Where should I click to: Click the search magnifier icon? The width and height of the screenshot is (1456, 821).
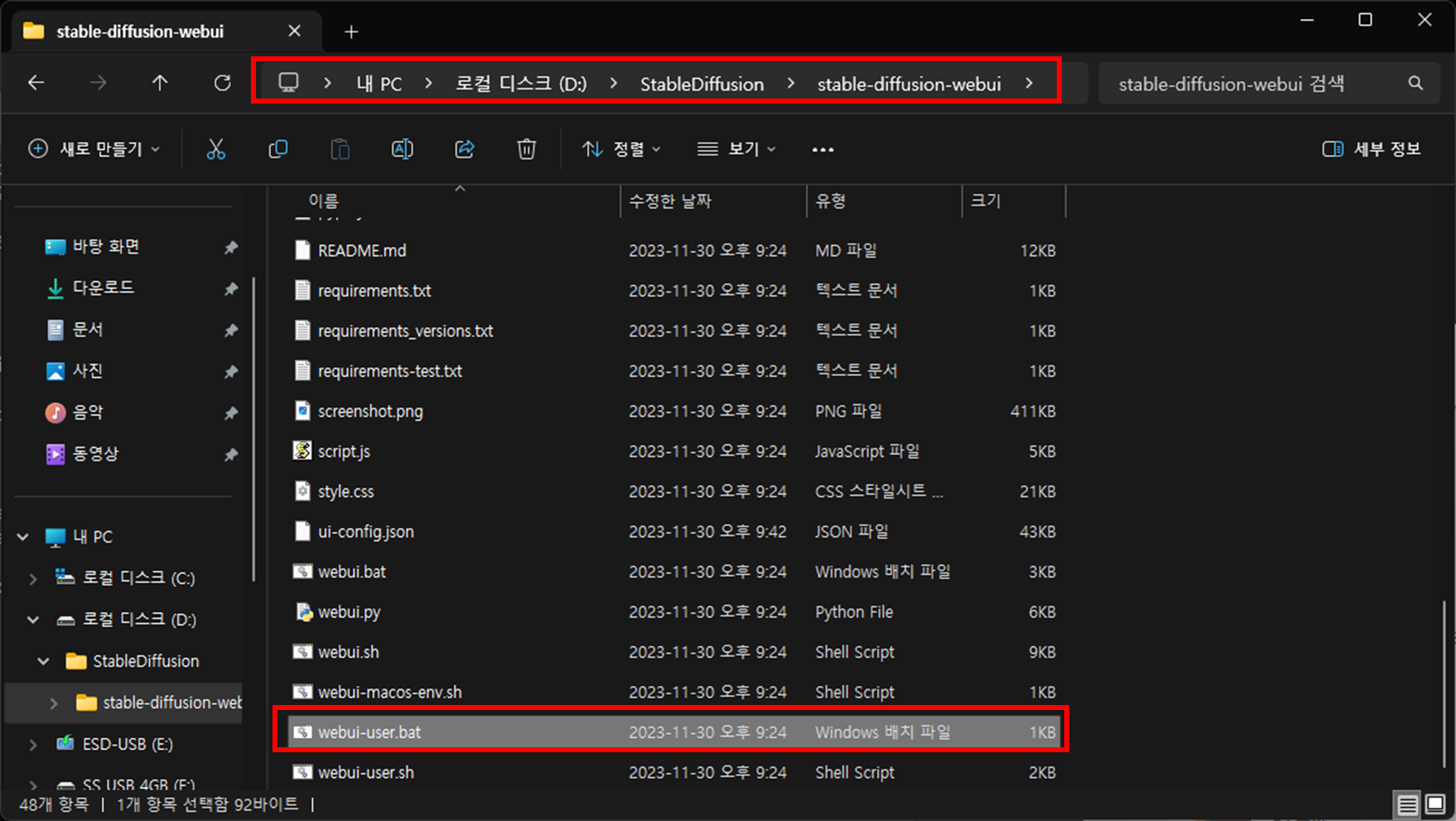[x=1415, y=83]
